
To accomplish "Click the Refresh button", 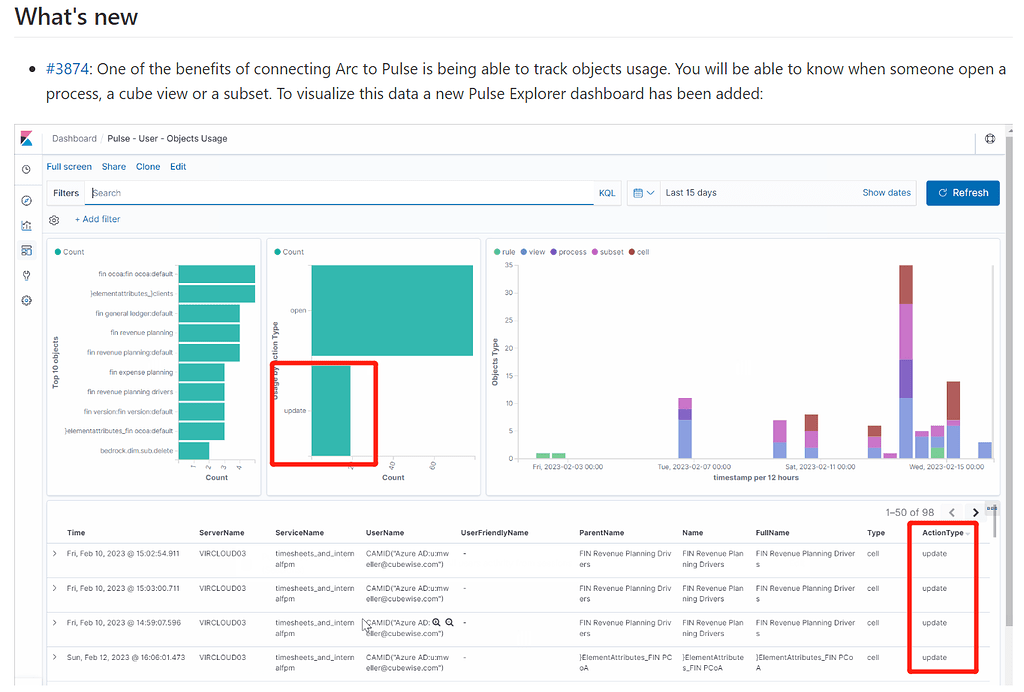I will 962,192.
